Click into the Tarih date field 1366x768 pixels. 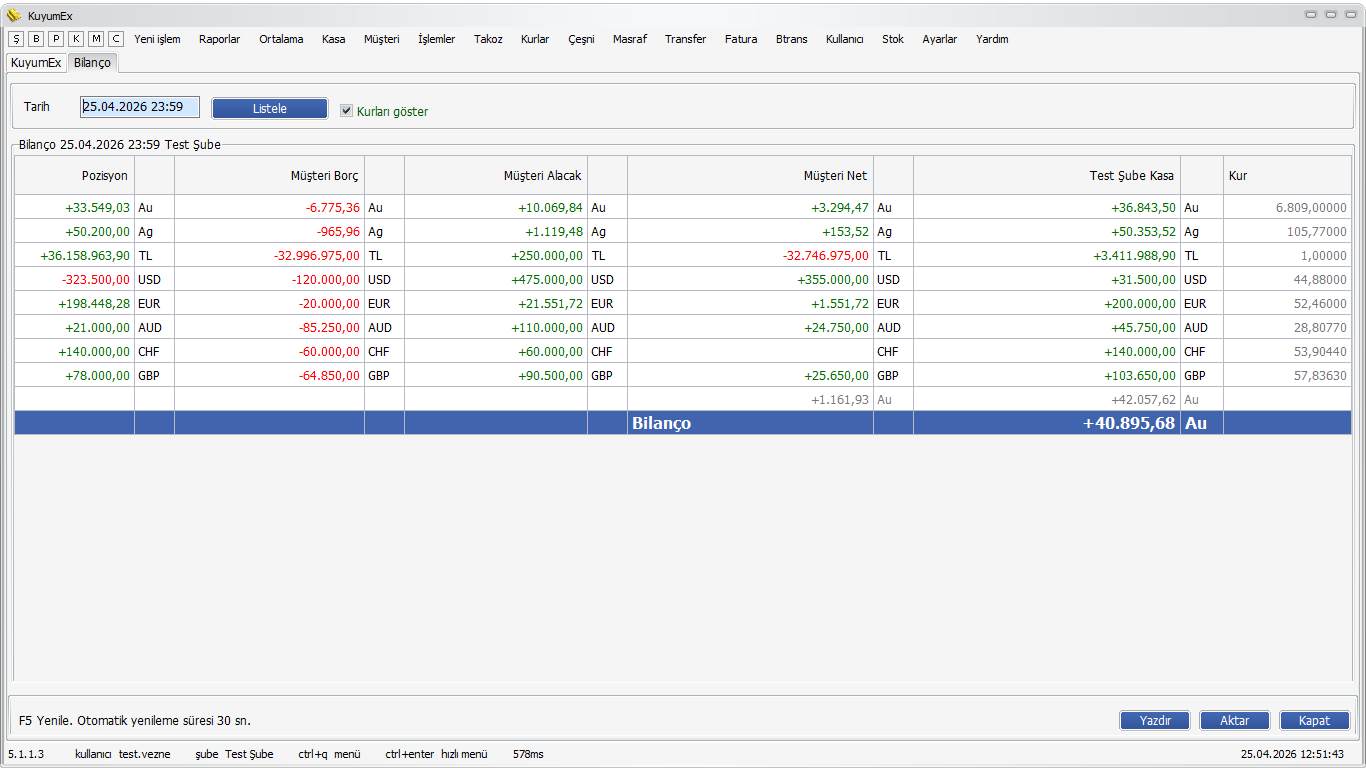coord(140,107)
